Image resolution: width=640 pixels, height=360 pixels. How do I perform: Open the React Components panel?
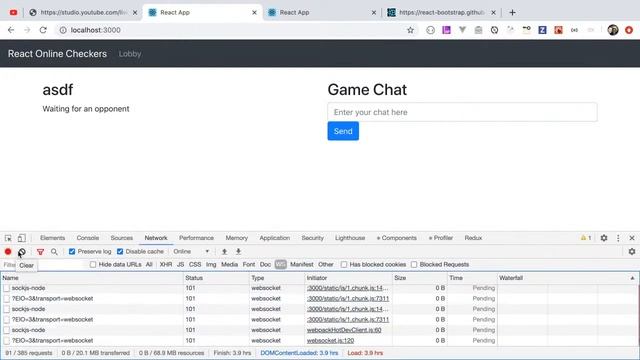click(397, 238)
